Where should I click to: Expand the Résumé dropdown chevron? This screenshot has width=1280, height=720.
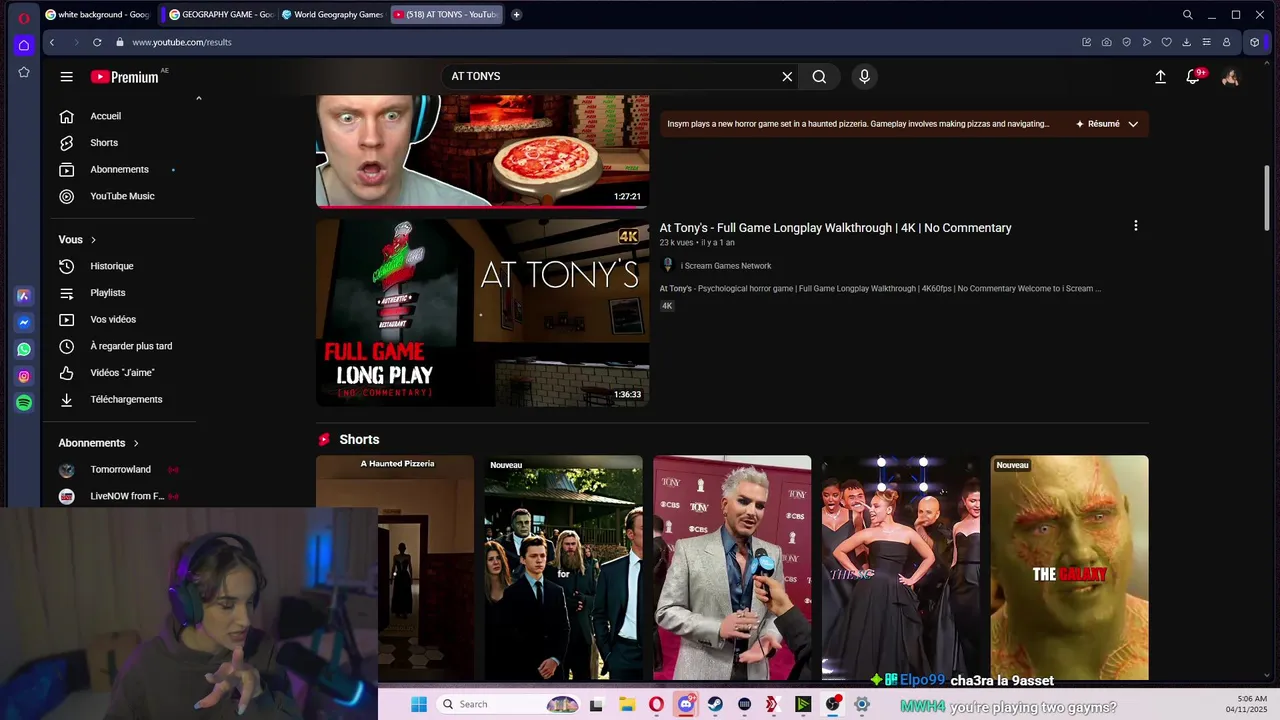(x=1133, y=124)
